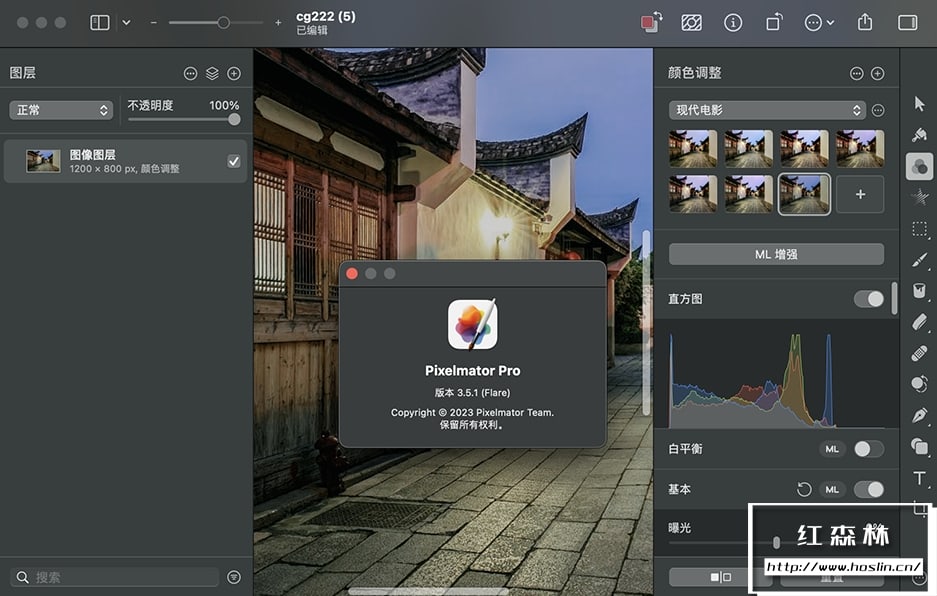Open the 正常 blend mode dropdown

61,110
